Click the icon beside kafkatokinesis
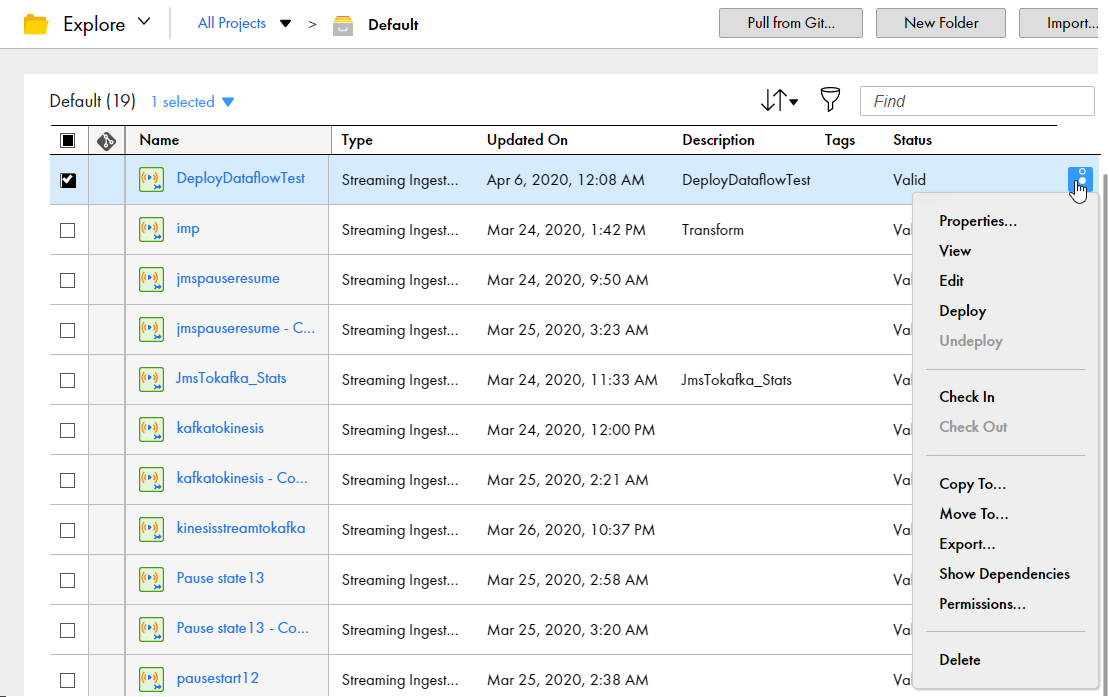 click(151, 430)
